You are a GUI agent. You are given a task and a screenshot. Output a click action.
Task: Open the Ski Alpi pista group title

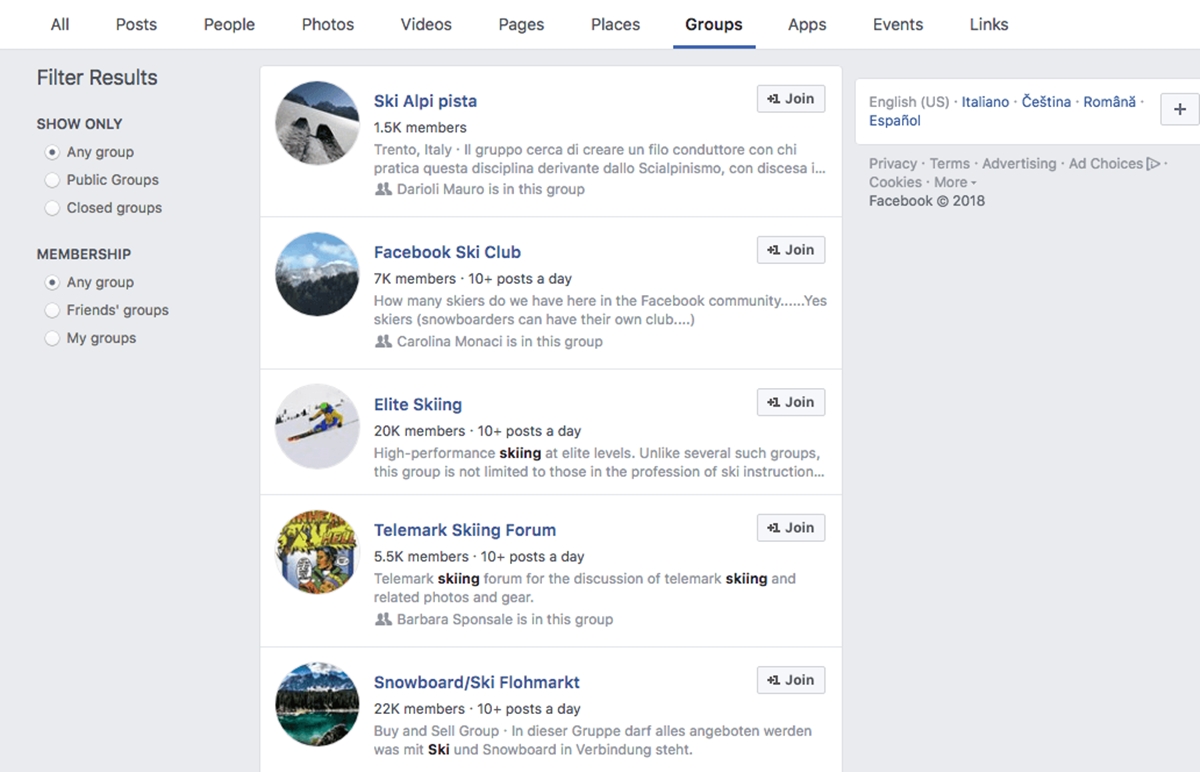[425, 101]
